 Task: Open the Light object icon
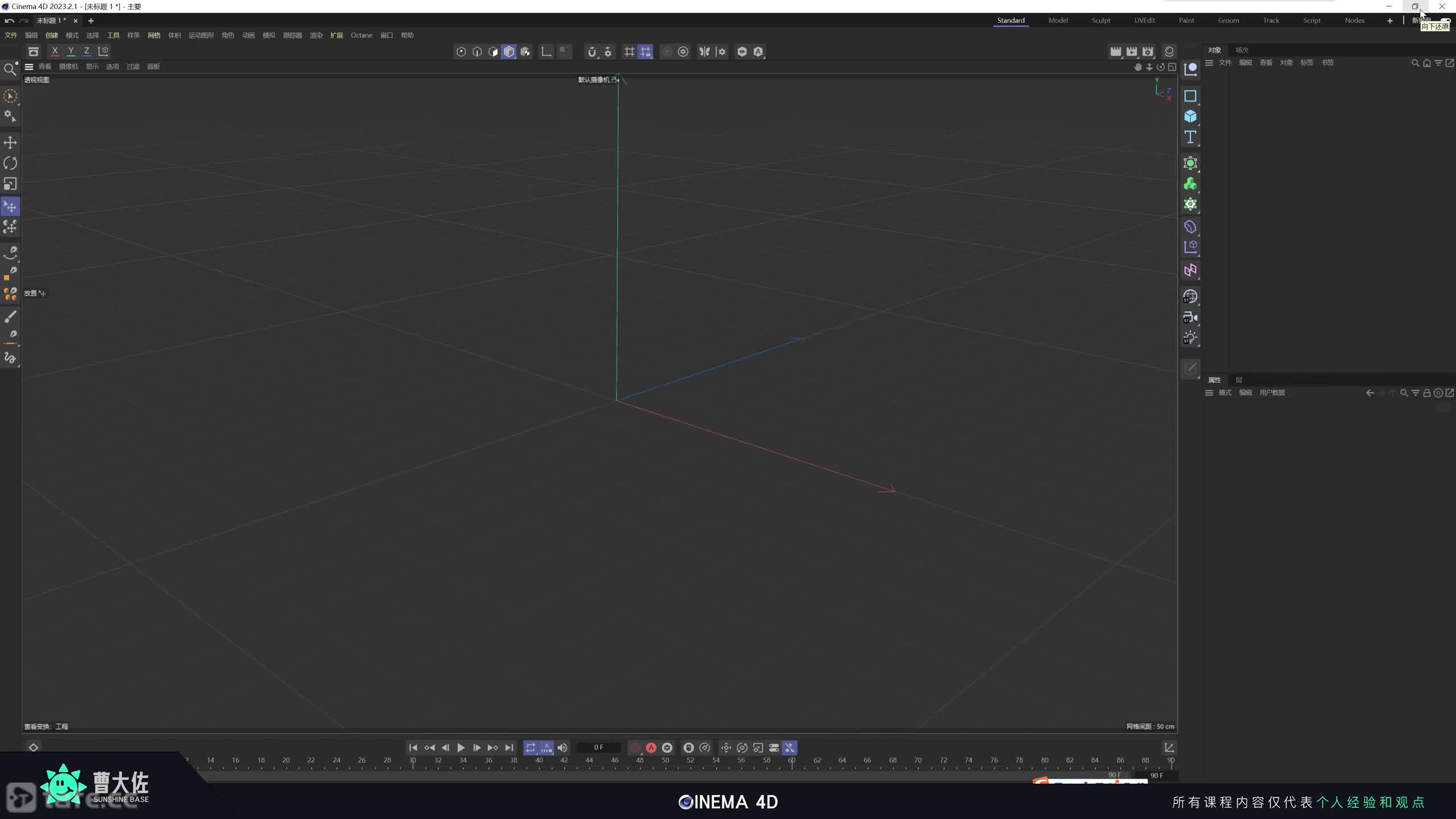click(1190, 338)
